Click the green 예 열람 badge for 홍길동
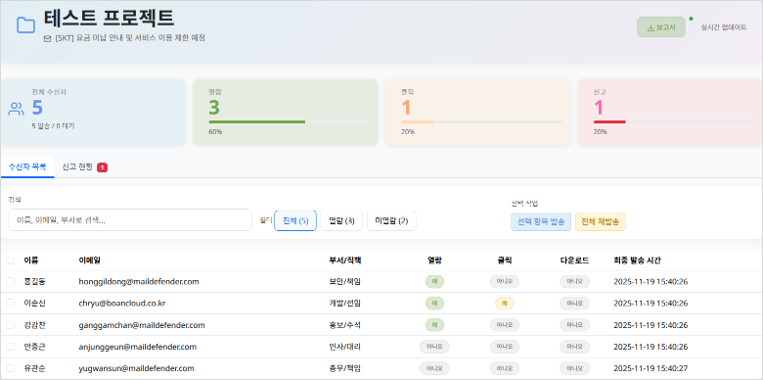The height and width of the screenshot is (380, 763). (x=435, y=282)
